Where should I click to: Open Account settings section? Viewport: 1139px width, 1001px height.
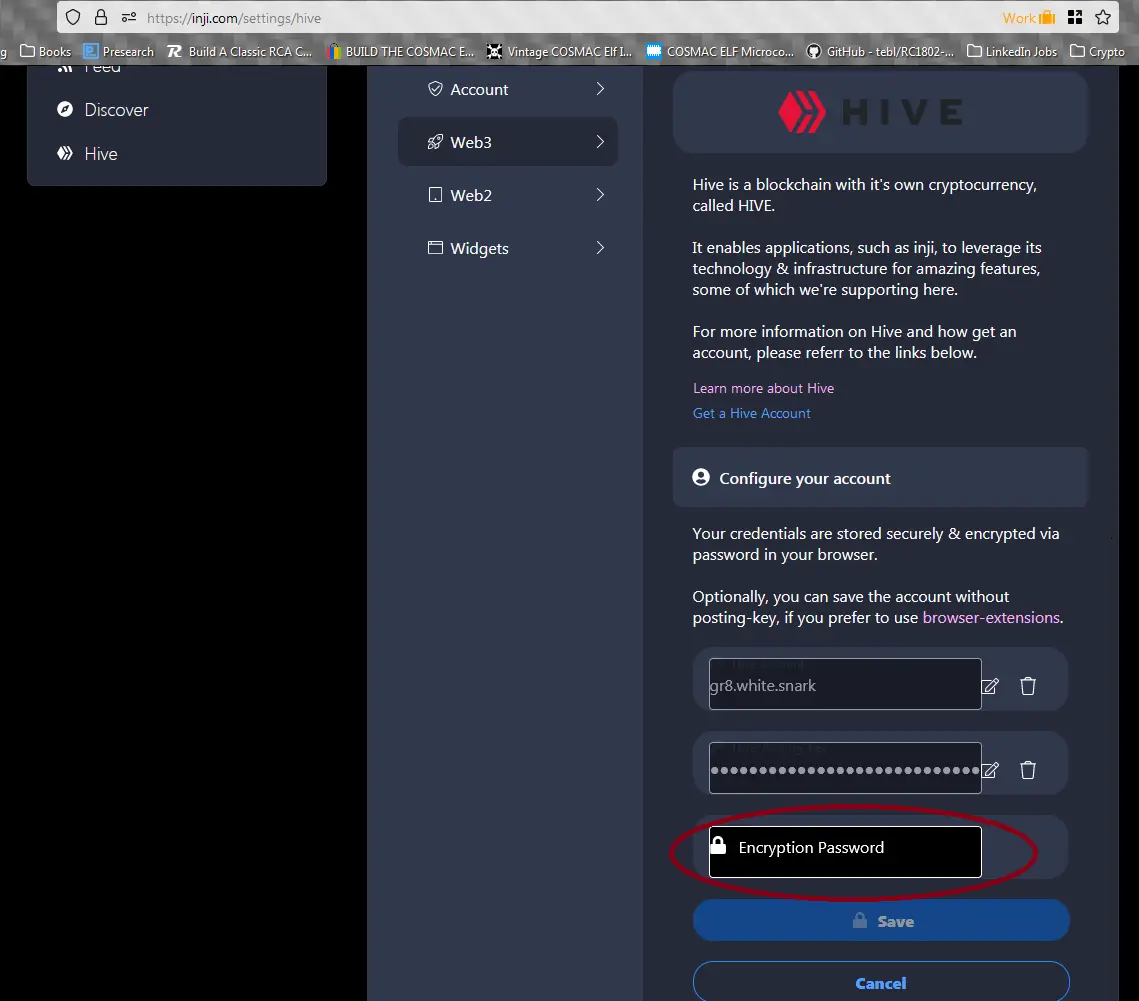coord(508,89)
